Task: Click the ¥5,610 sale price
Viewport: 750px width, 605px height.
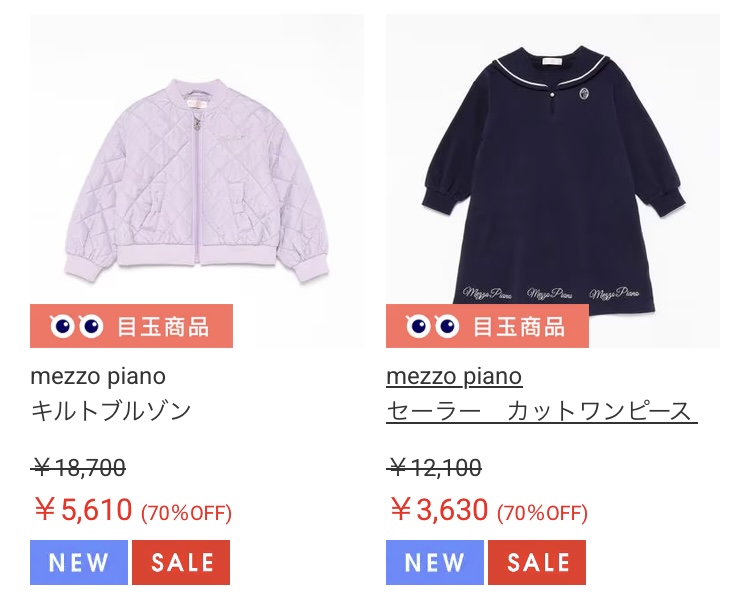Action: (x=83, y=509)
